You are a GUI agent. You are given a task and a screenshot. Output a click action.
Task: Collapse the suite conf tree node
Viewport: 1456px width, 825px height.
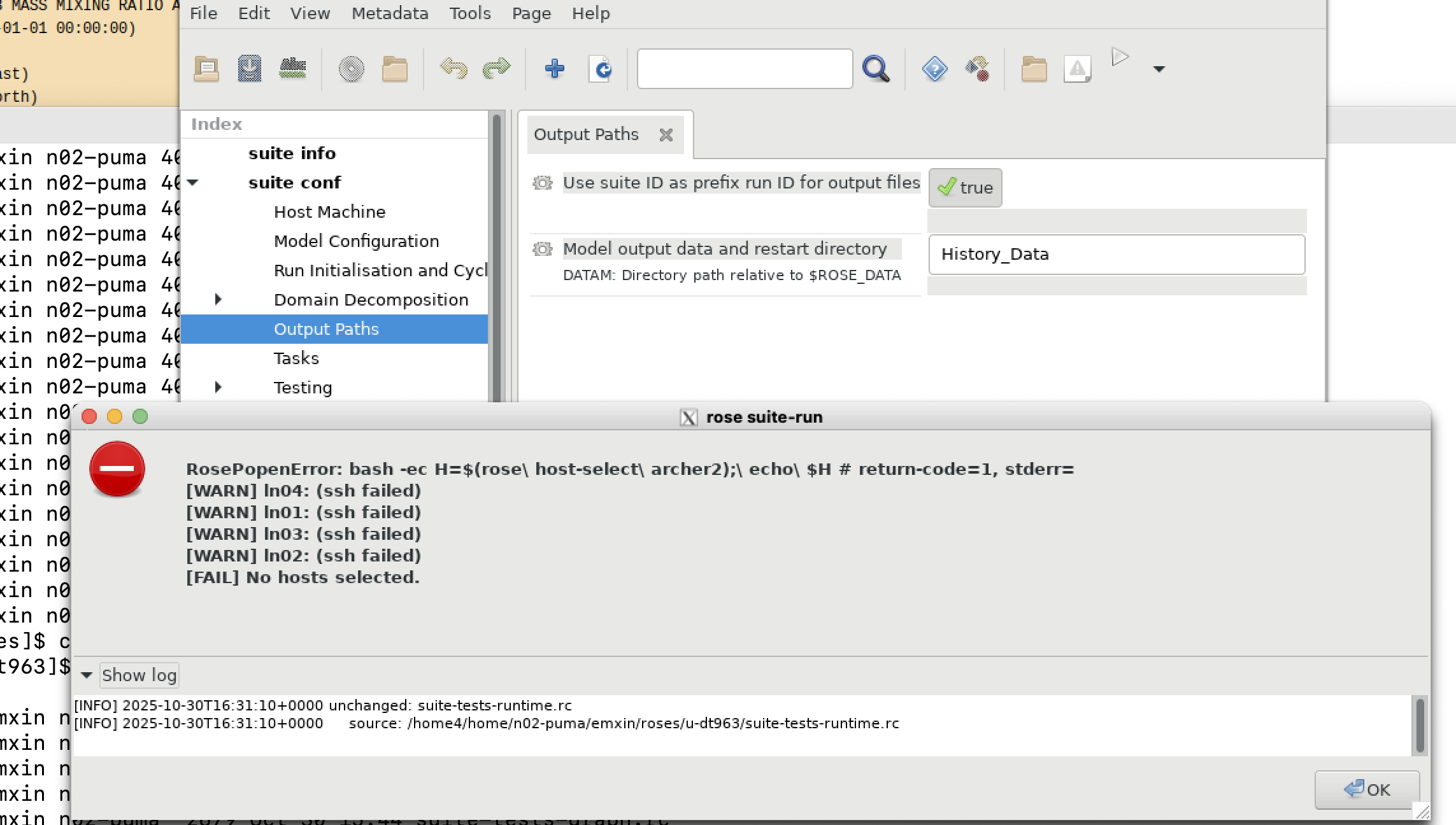click(193, 183)
